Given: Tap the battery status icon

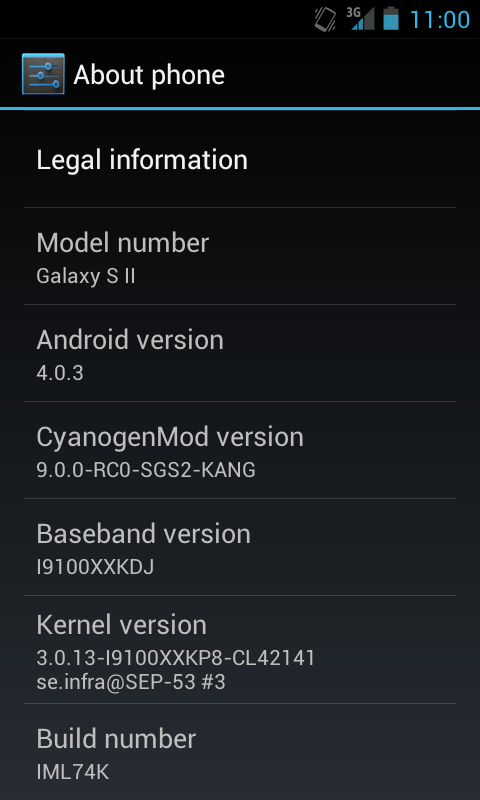Looking at the screenshot, I should (391, 19).
